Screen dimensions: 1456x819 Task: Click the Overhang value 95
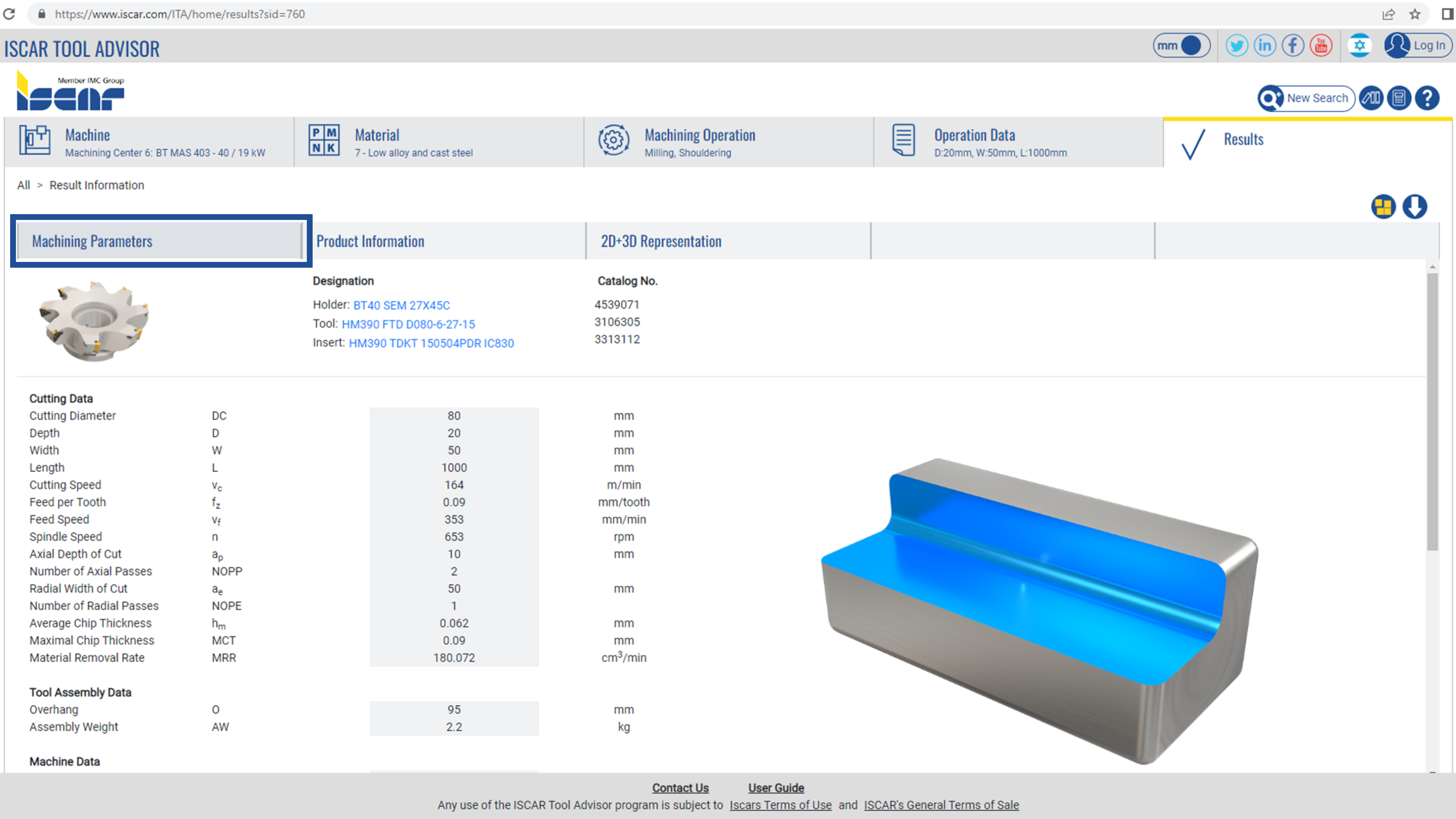tap(454, 710)
